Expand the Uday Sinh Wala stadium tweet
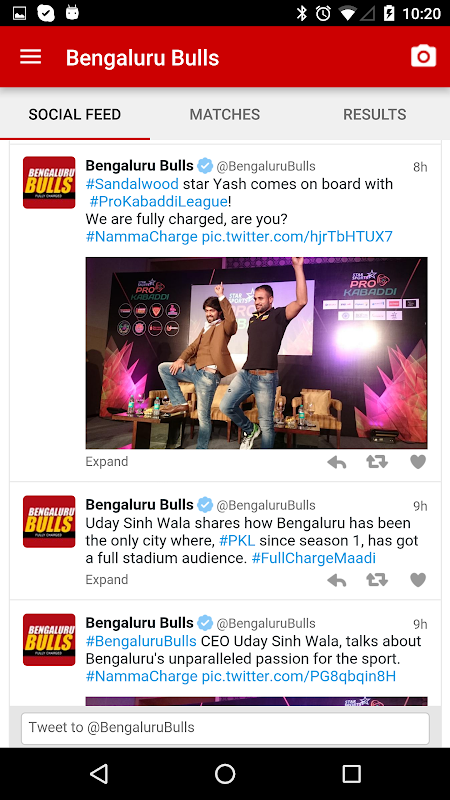The width and height of the screenshot is (450, 800). (107, 580)
